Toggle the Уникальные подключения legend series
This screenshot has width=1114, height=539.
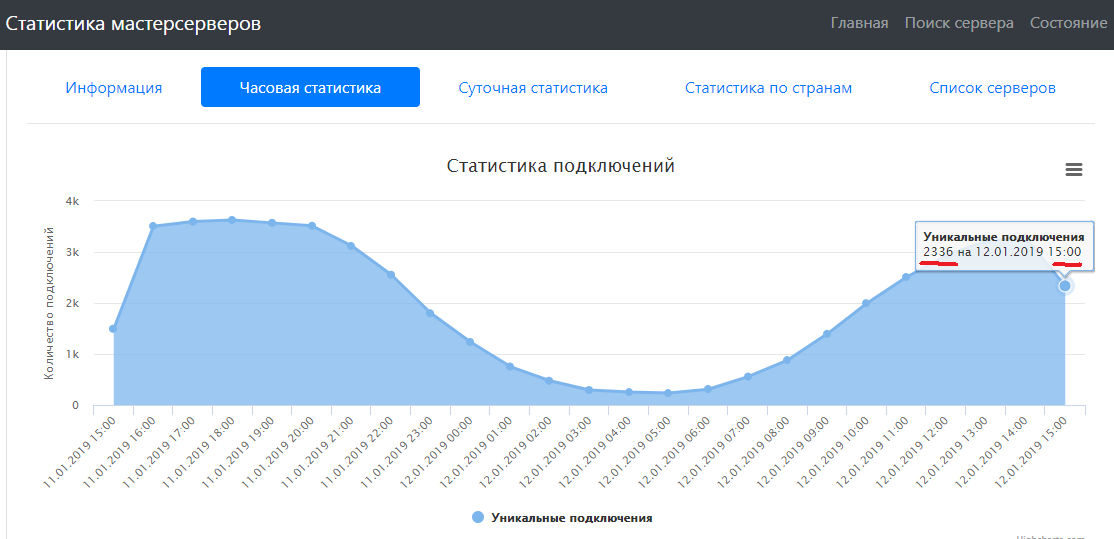tap(562, 518)
